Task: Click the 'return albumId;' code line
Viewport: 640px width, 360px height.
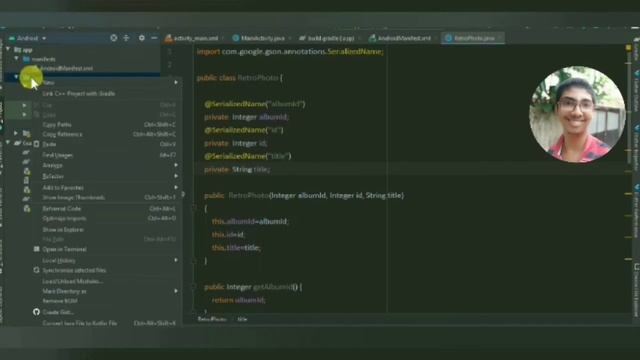Action: [238, 300]
